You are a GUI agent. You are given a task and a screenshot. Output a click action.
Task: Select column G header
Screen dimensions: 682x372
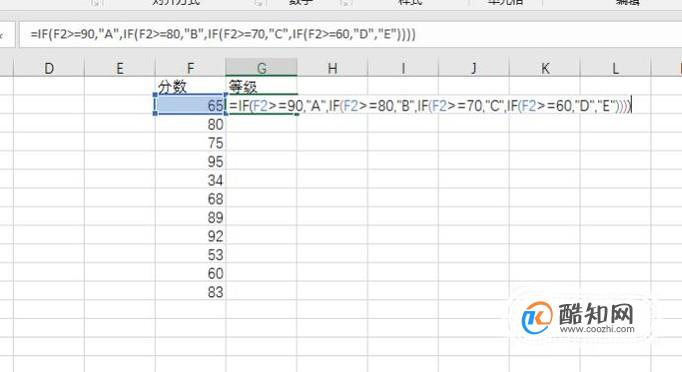tap(261, 68)
